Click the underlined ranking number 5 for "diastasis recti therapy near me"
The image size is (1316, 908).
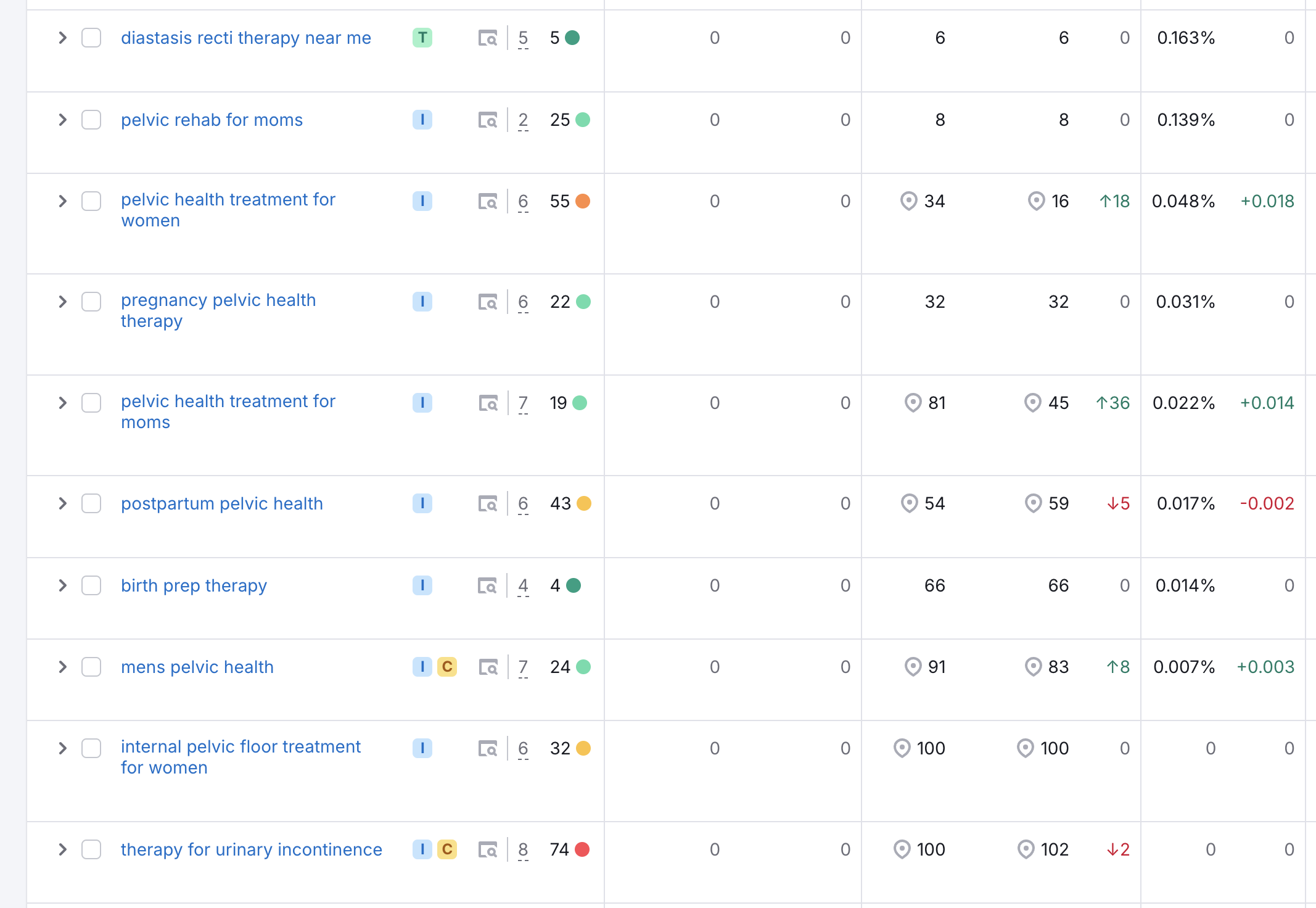click(522, 38)
